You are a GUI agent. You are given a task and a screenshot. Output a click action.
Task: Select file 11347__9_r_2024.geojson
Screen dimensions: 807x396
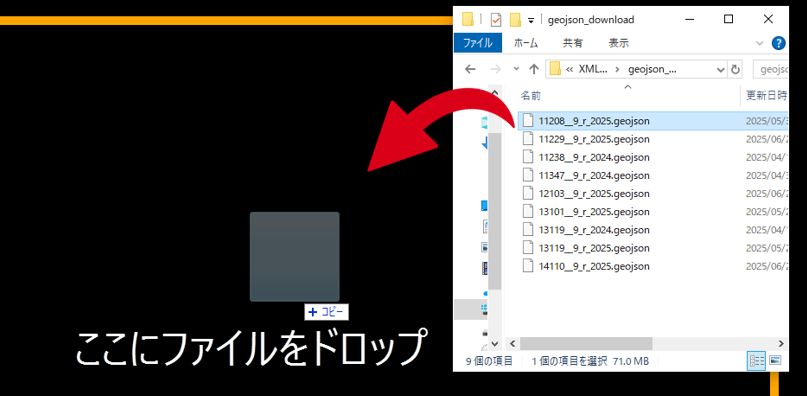[x=593, y=175]
